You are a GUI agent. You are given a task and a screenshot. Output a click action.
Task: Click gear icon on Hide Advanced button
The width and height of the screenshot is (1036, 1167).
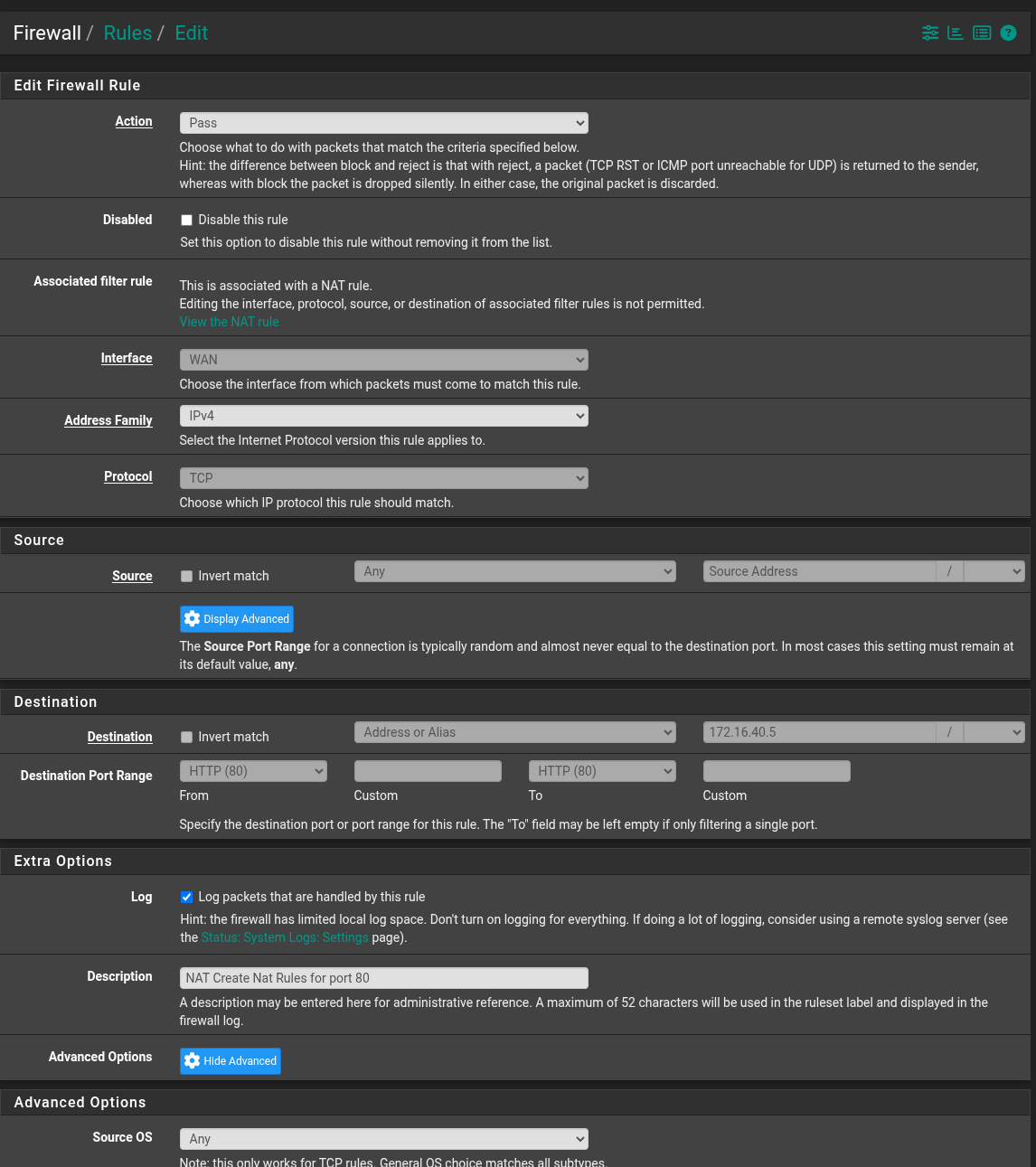coord(192,1061)
